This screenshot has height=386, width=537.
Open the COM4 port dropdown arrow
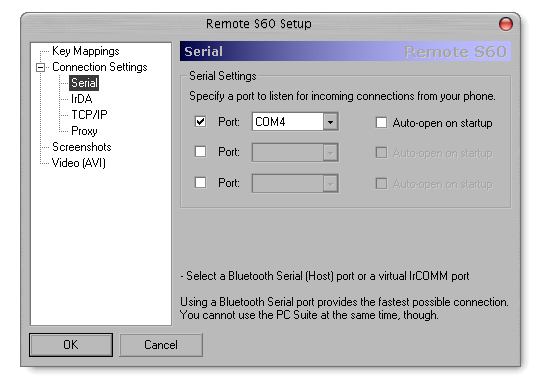(330, 122)
